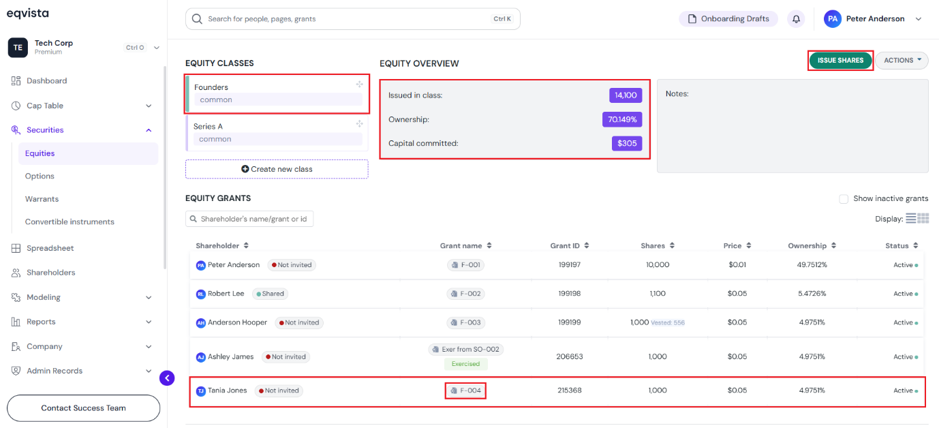Sort by Status column
This screenshot has height=428, width=939.
[902, 245]
